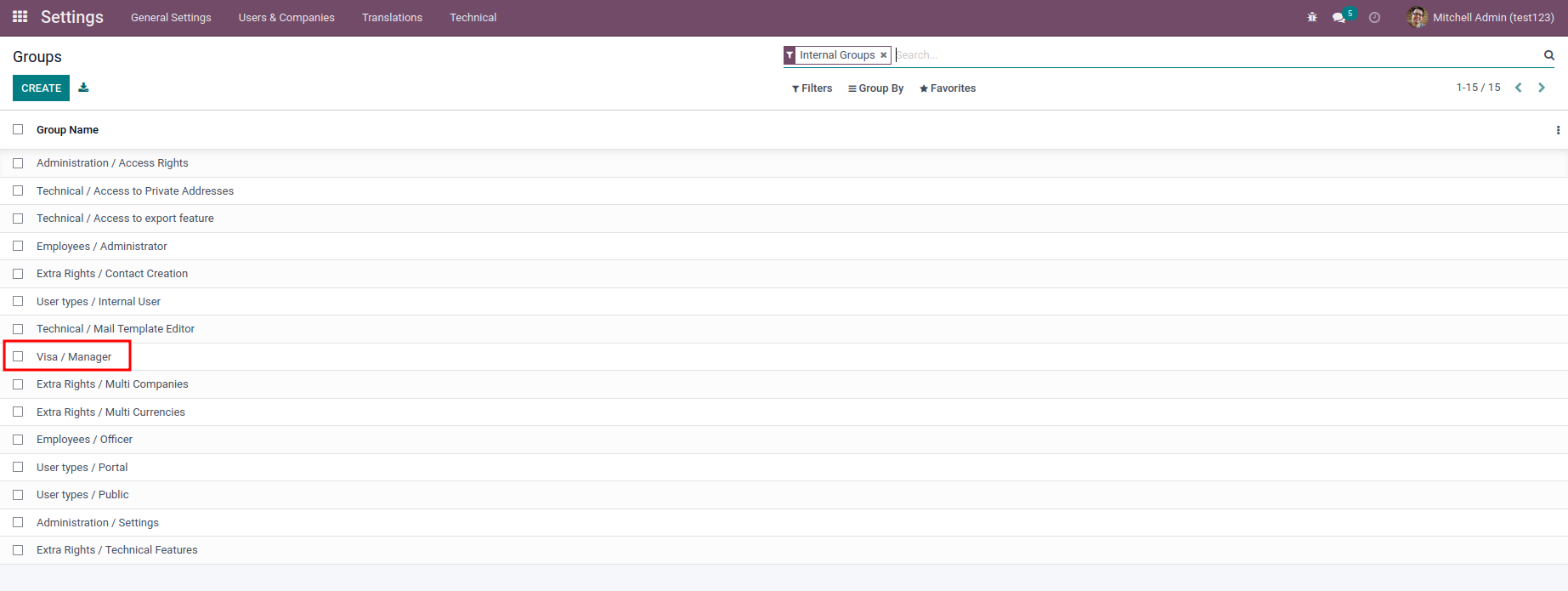
Task: Open the Filters dropdown
Action: tap(812, 88)
